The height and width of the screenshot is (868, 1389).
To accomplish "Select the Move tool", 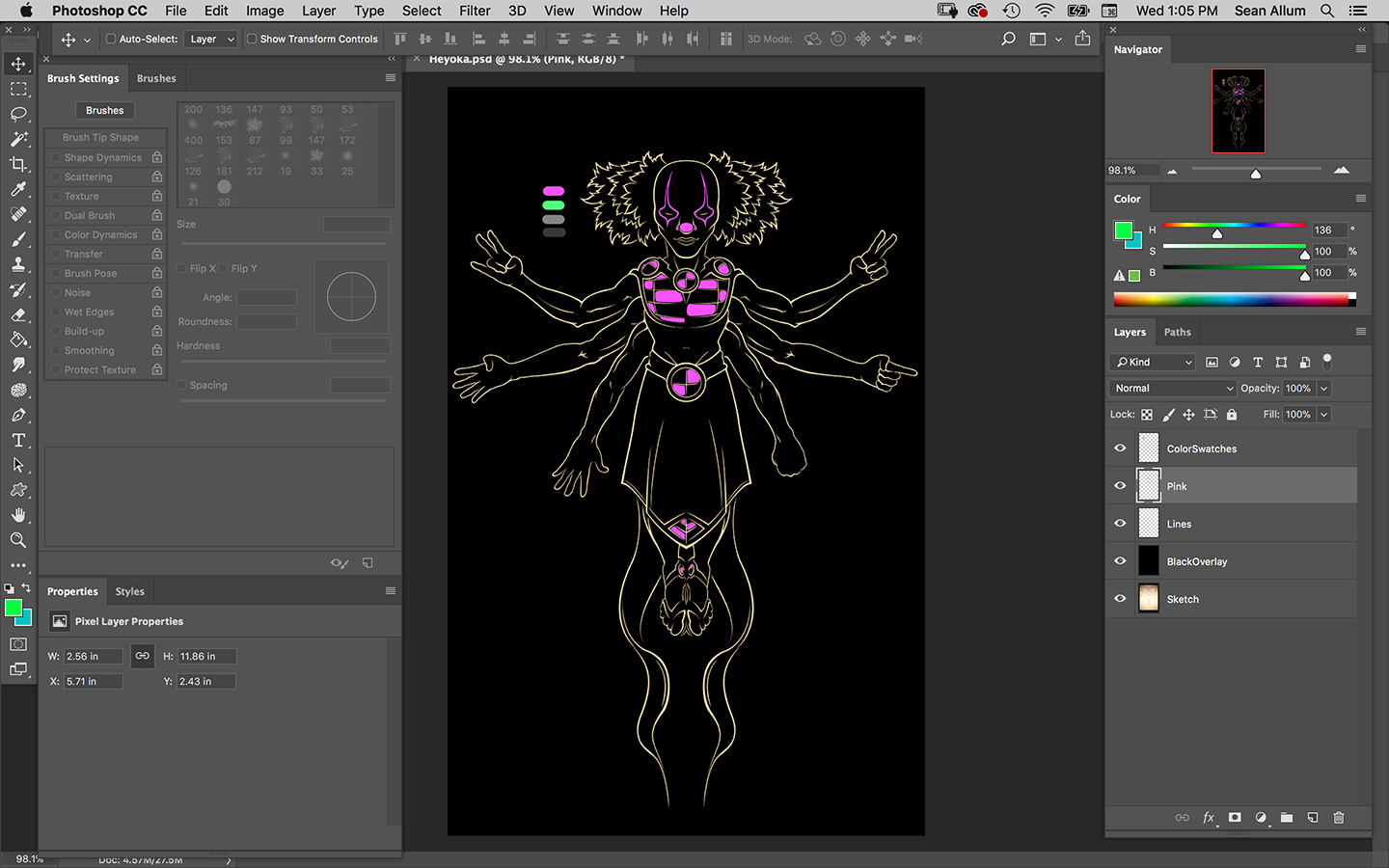I will 18,64.
